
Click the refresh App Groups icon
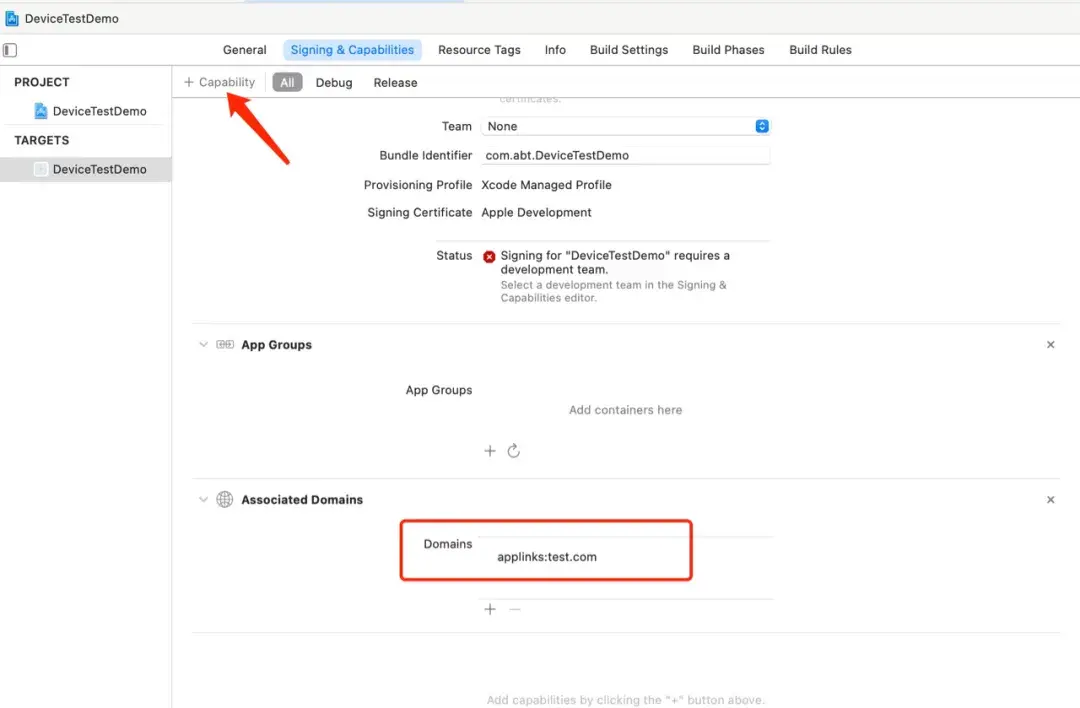click(x=514, y=451)
